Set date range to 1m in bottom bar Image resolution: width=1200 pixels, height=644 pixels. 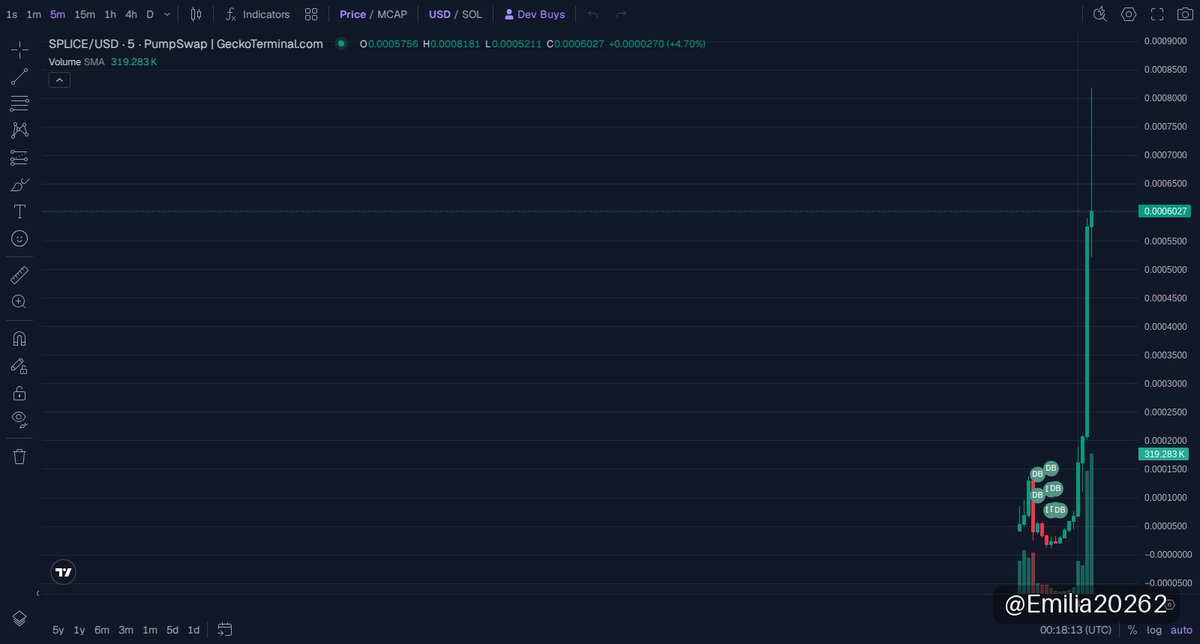(150, 630)
